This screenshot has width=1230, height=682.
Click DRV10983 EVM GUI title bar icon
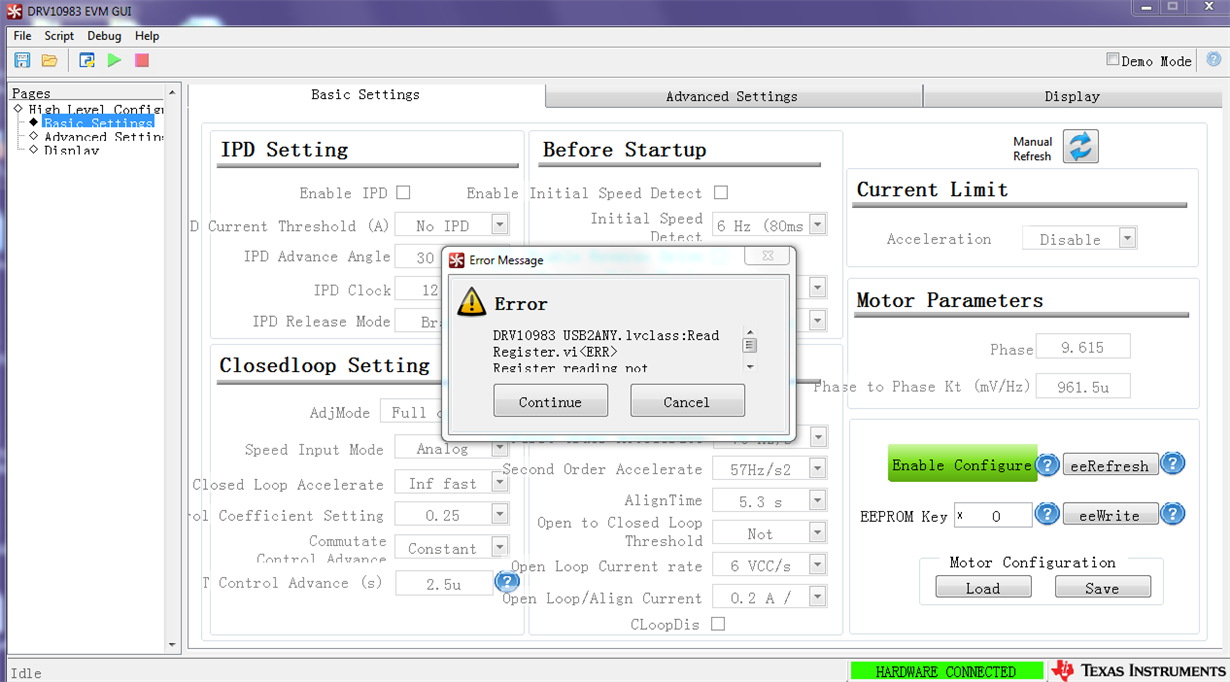coord(13,11)
